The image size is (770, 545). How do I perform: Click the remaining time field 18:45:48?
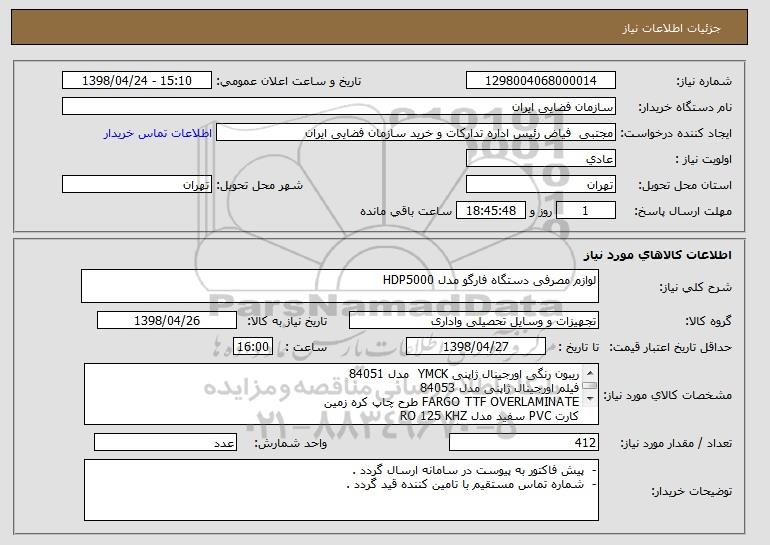491,211
